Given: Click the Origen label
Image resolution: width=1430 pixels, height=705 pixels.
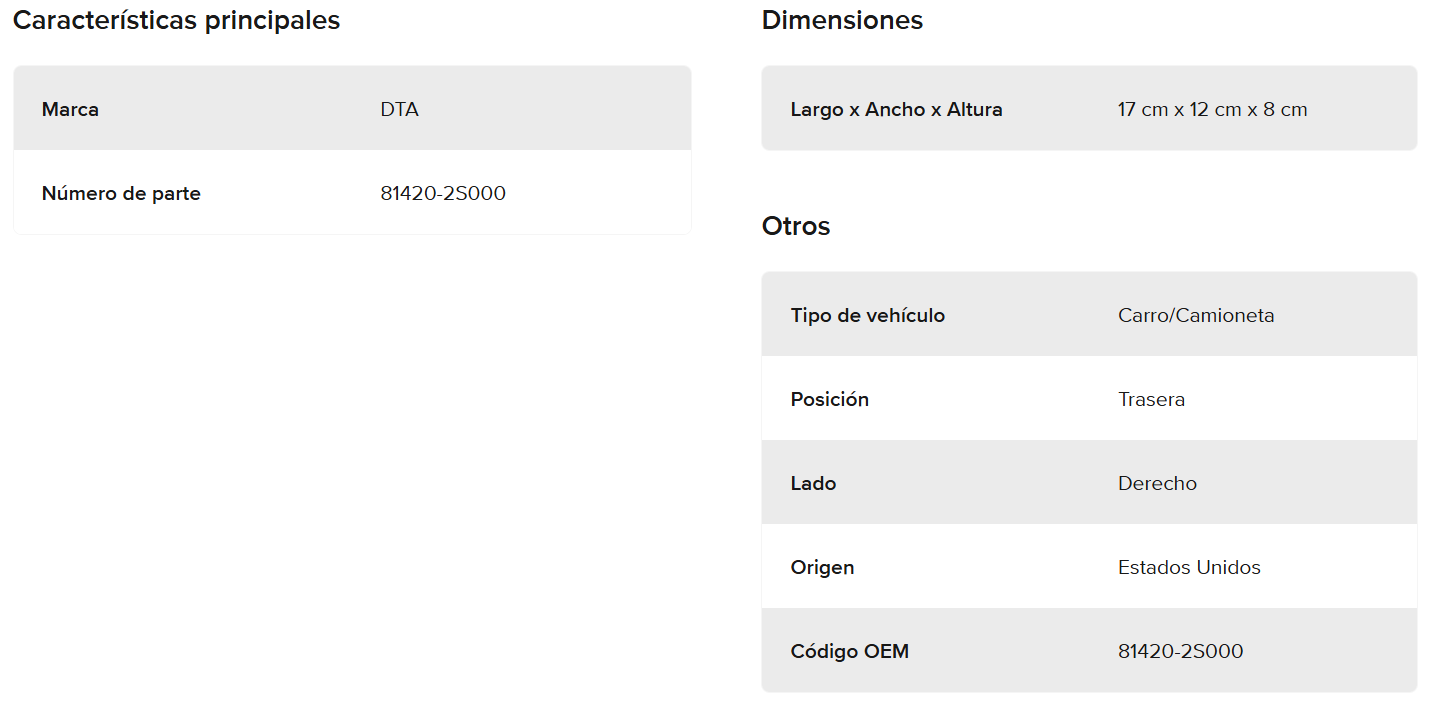Looking at the screenshot, I should point(822,568).
